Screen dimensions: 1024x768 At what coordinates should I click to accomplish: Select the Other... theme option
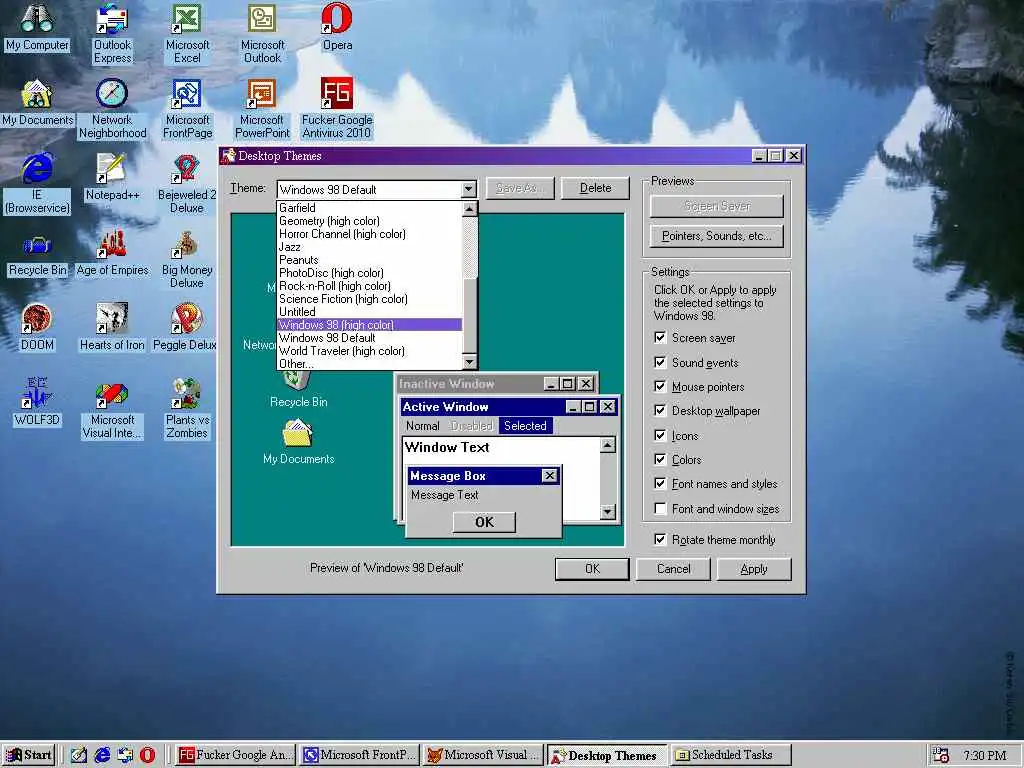pos(370,364)
